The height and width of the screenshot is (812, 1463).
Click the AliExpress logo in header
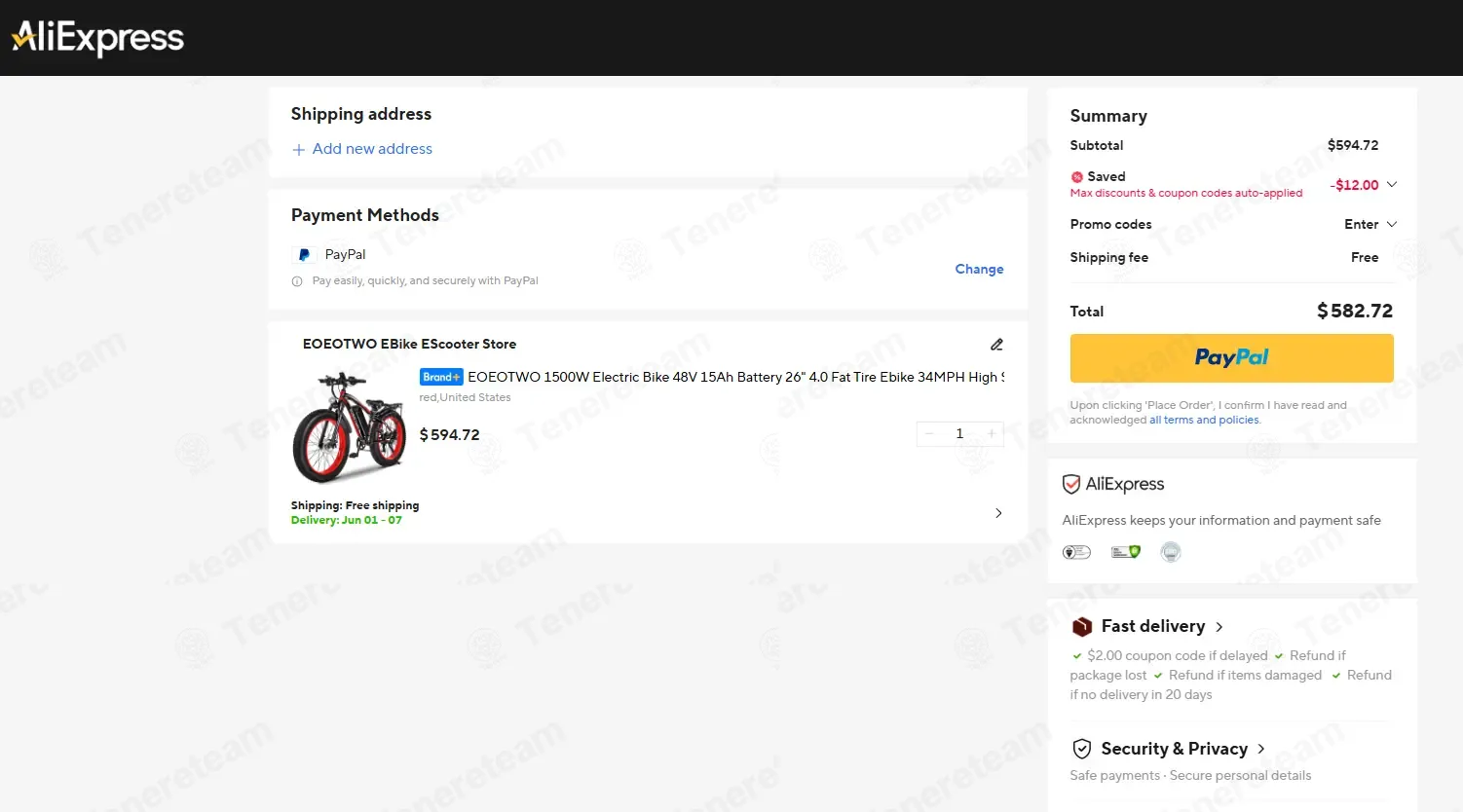(97, 38)
